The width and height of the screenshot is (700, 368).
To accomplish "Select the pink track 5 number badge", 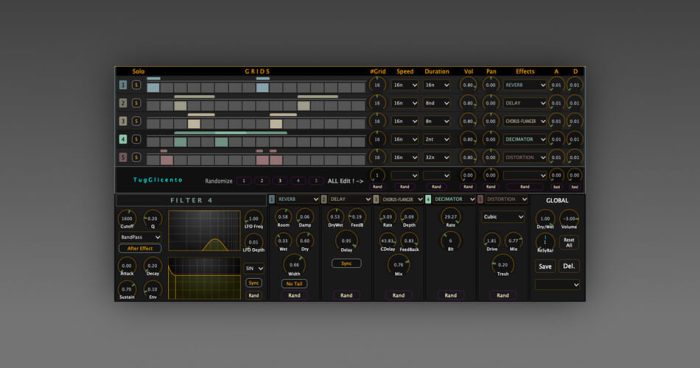I will (x=123, y=157).
